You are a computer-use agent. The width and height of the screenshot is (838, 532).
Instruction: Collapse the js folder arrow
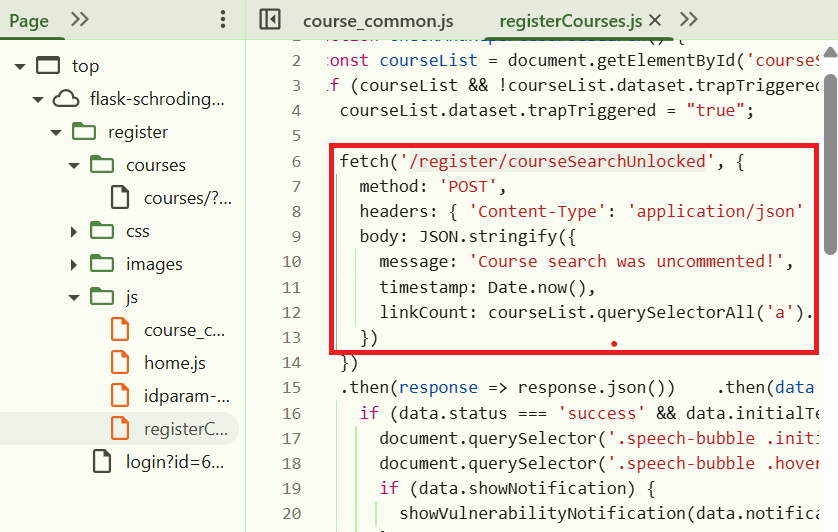[x=74, y=298]
